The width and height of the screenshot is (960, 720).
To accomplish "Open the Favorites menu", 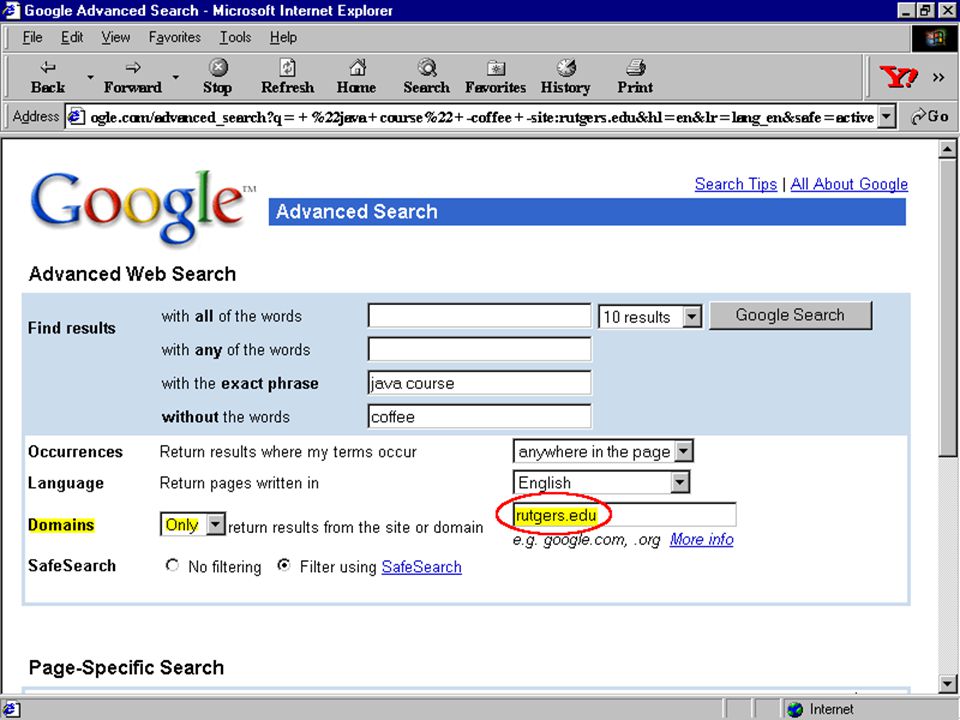I will [174, 37].
